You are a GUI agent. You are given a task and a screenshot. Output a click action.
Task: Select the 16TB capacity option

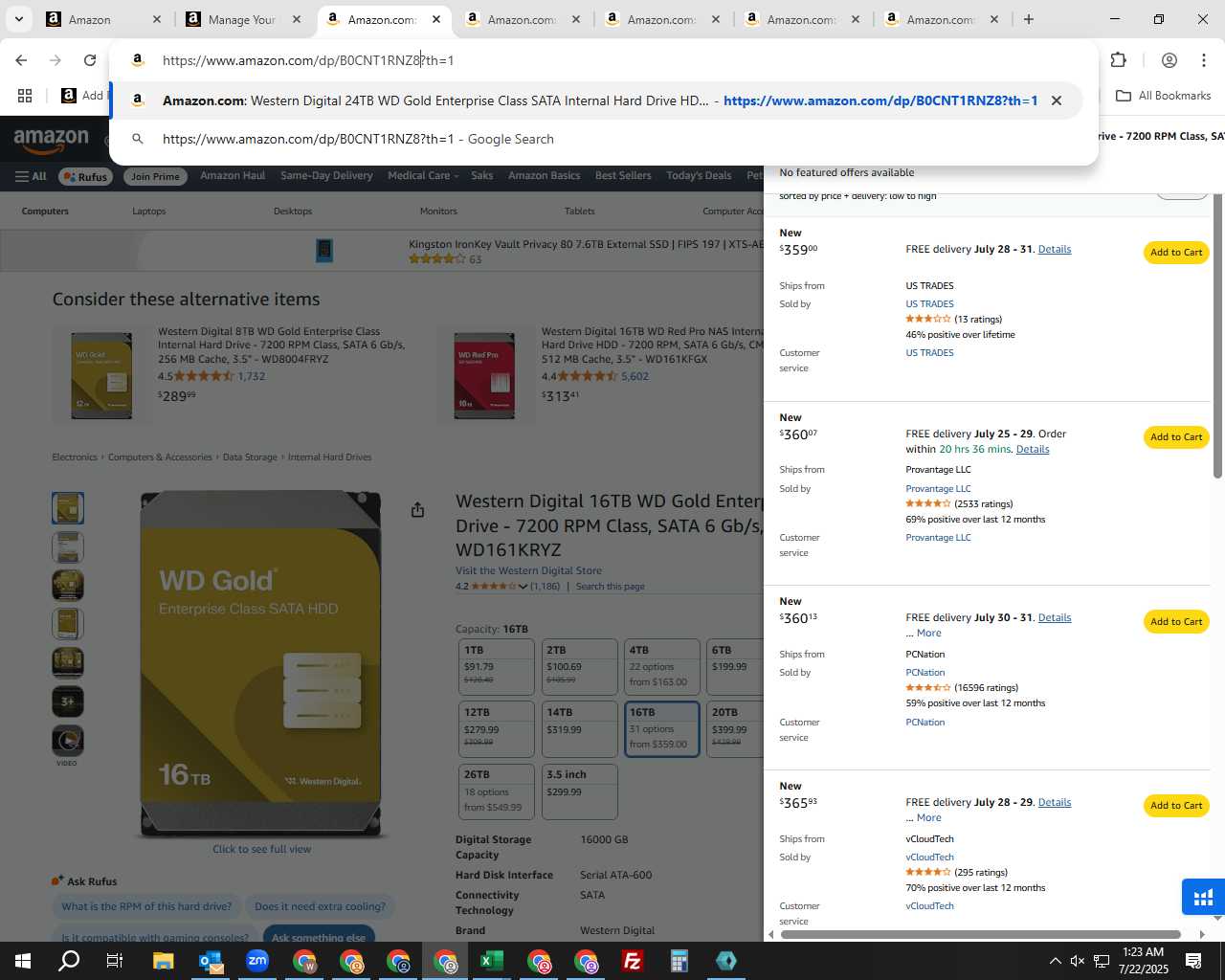[661, 728]
